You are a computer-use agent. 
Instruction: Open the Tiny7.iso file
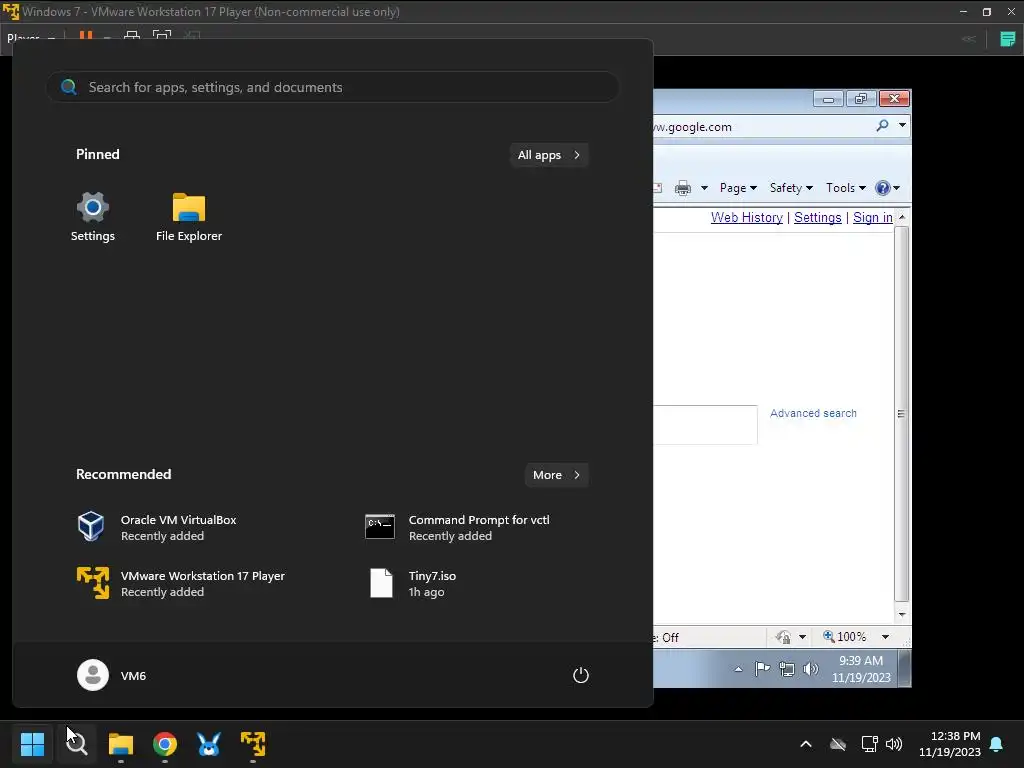[412, 583]
